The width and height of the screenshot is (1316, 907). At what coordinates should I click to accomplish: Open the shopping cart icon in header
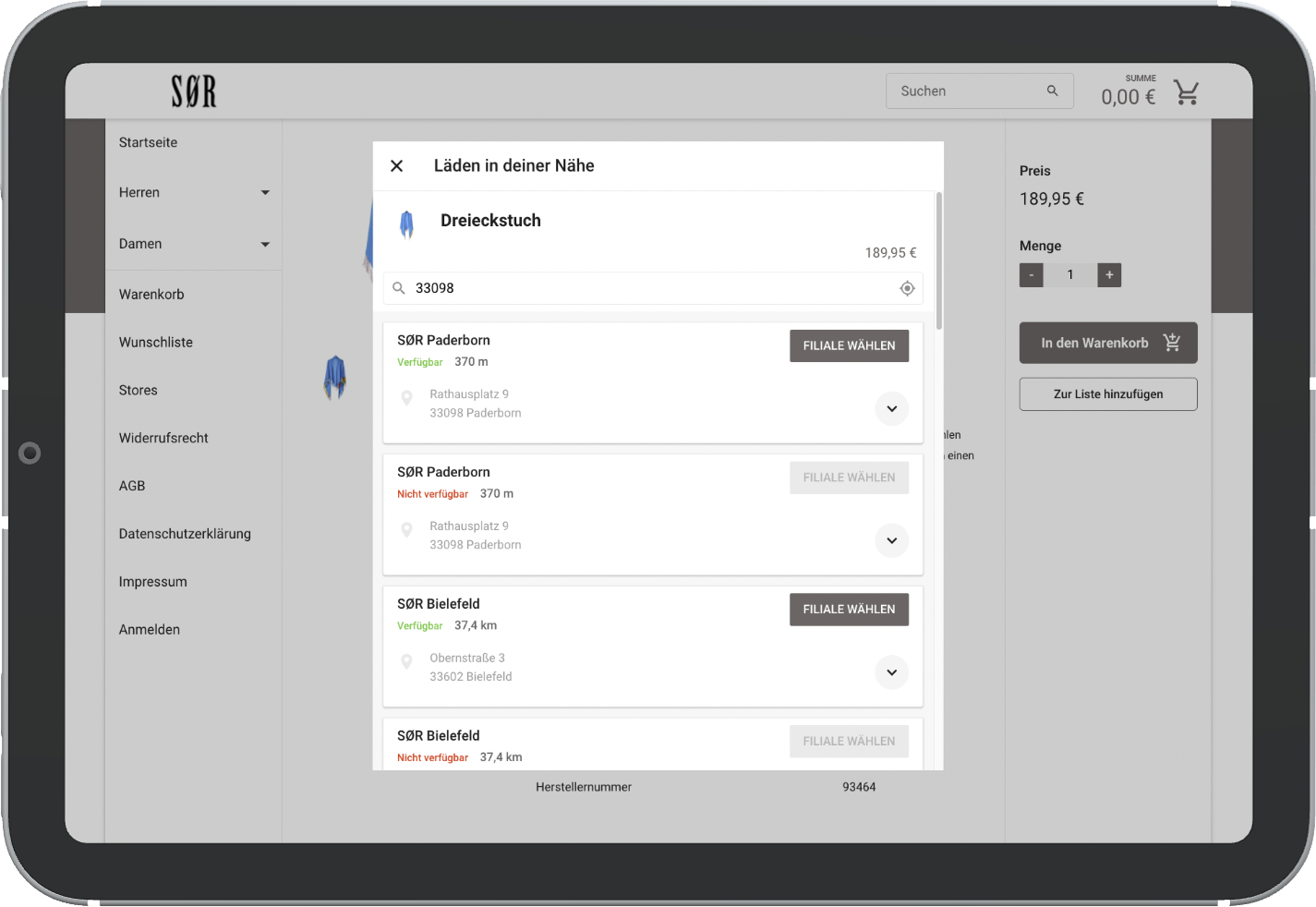[1187, 92]
